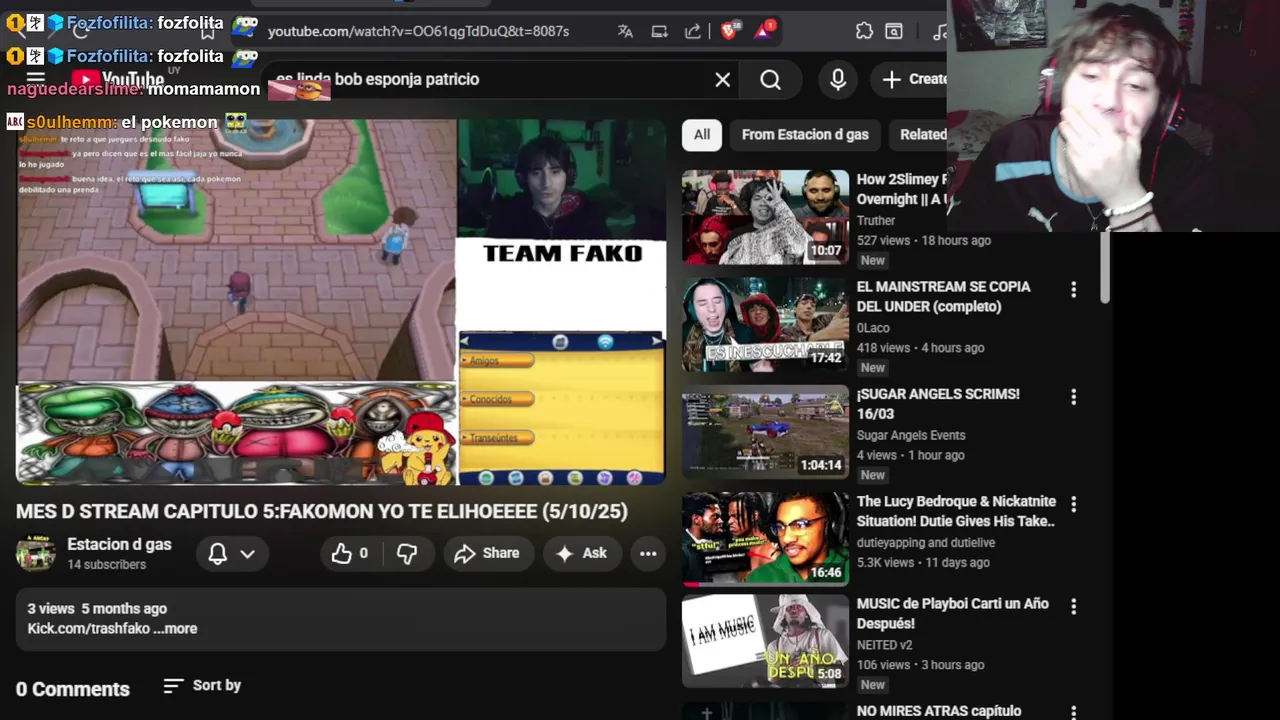Viewport: 1280px width, 720px height.
Task: Open the Estacion d gas channel name
Action: [x=119, y=544]
